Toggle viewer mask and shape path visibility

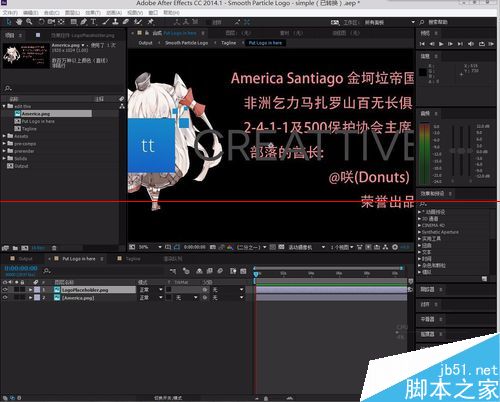pyautogui.click(x=177, y=247)
